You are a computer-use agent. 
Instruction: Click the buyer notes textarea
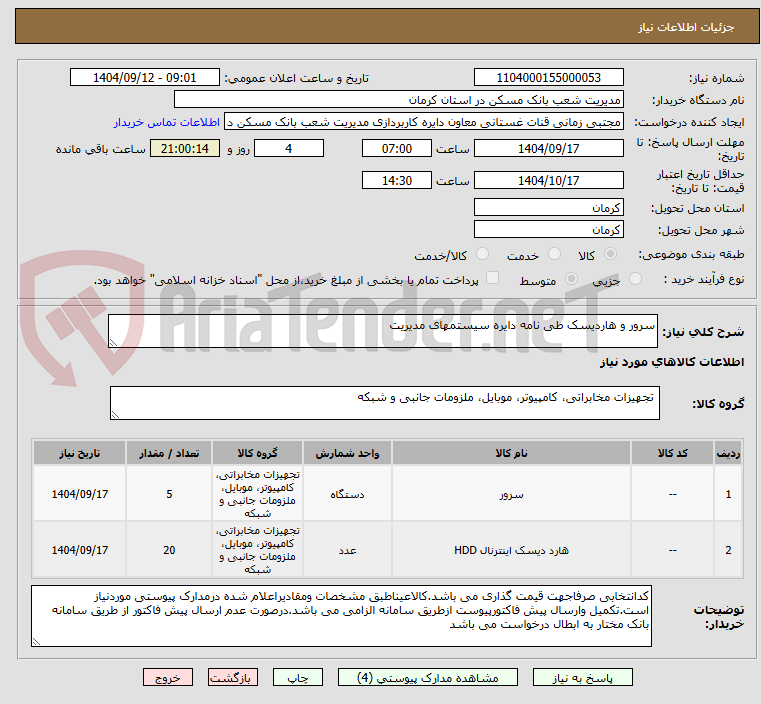[x=341, y=616]
